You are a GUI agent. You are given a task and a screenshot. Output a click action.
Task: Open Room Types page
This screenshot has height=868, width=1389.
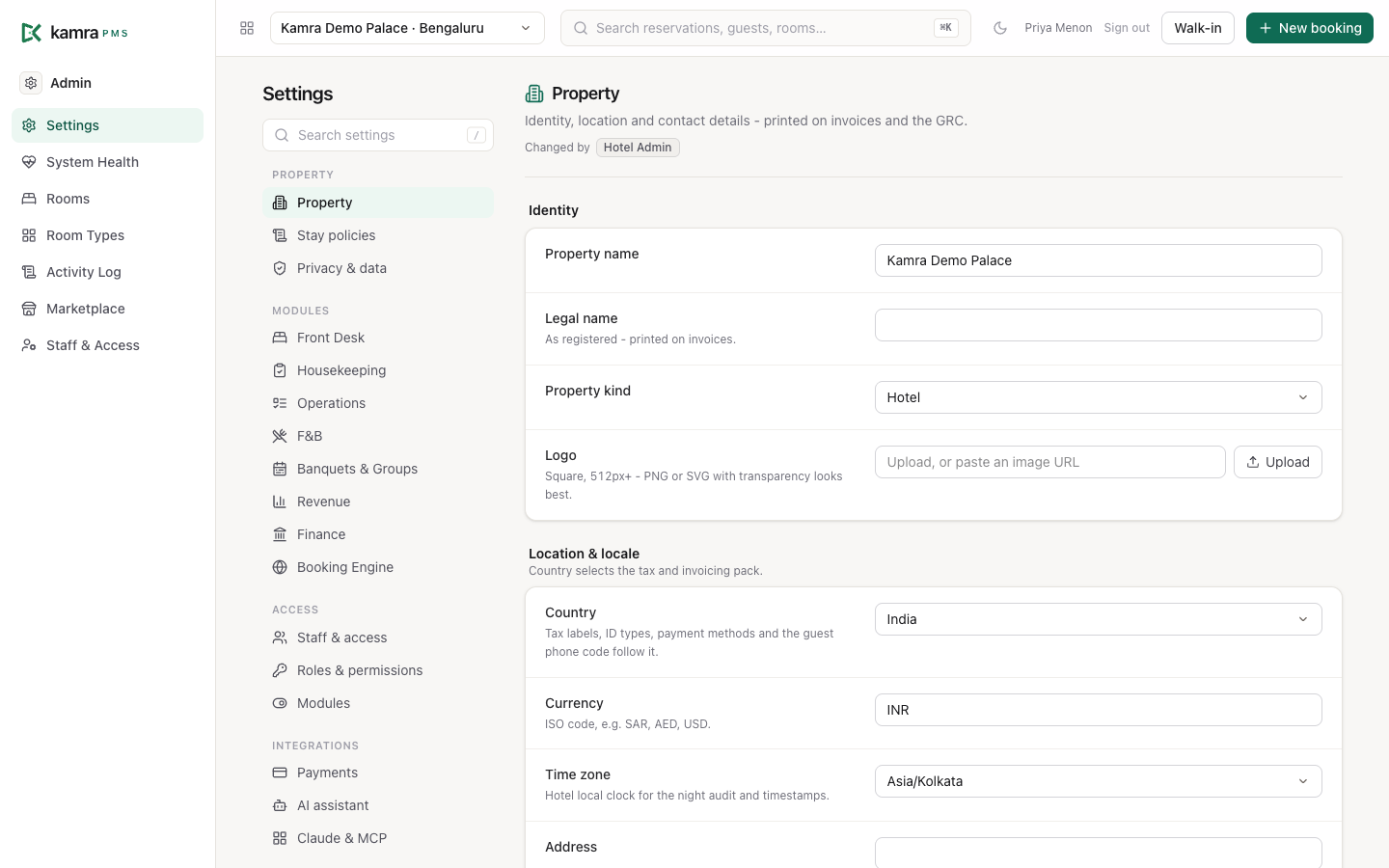107,235
